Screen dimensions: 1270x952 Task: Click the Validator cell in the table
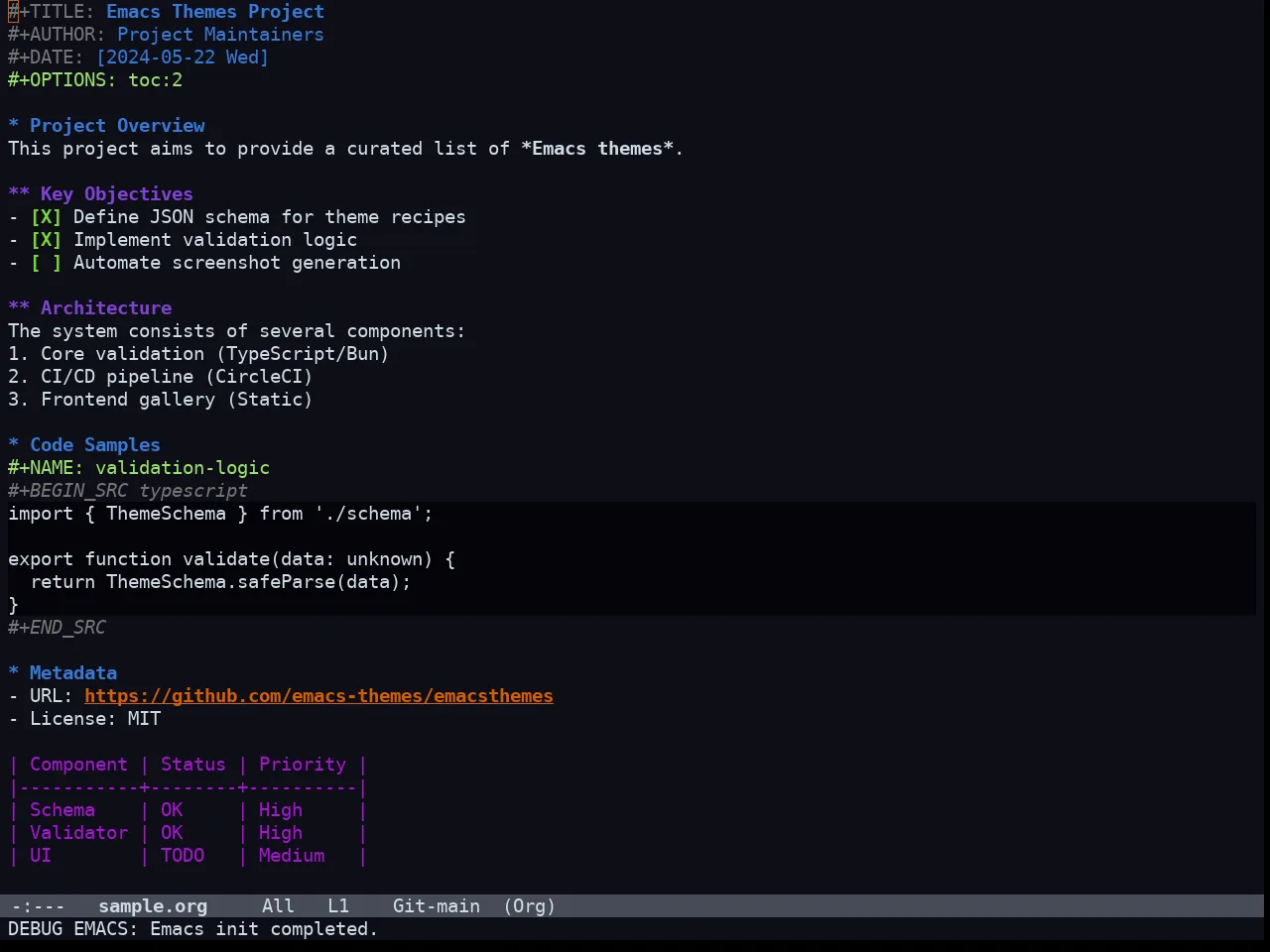click(x=78, y=833)
